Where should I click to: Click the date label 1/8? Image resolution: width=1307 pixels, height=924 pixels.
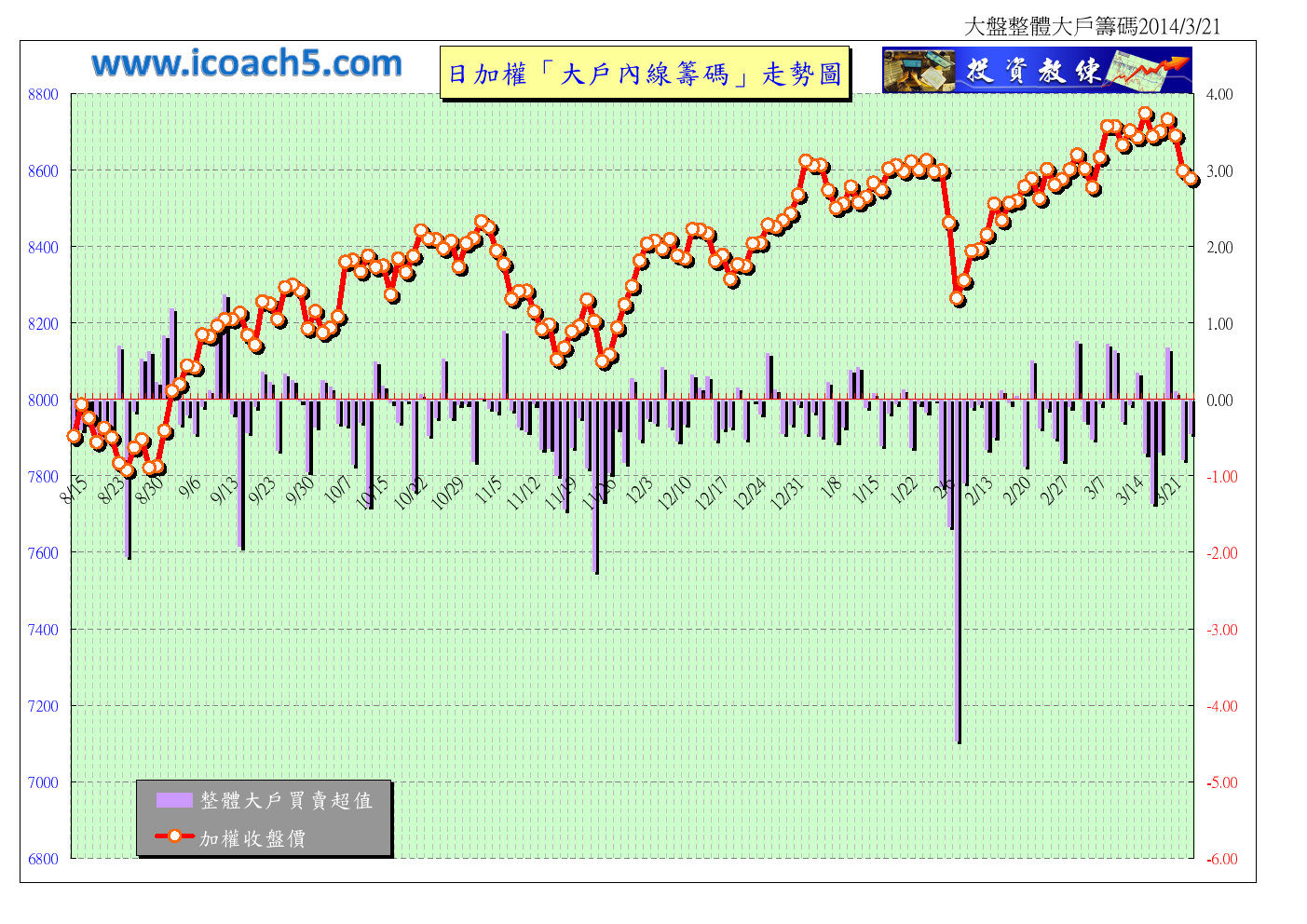point(833,487)
